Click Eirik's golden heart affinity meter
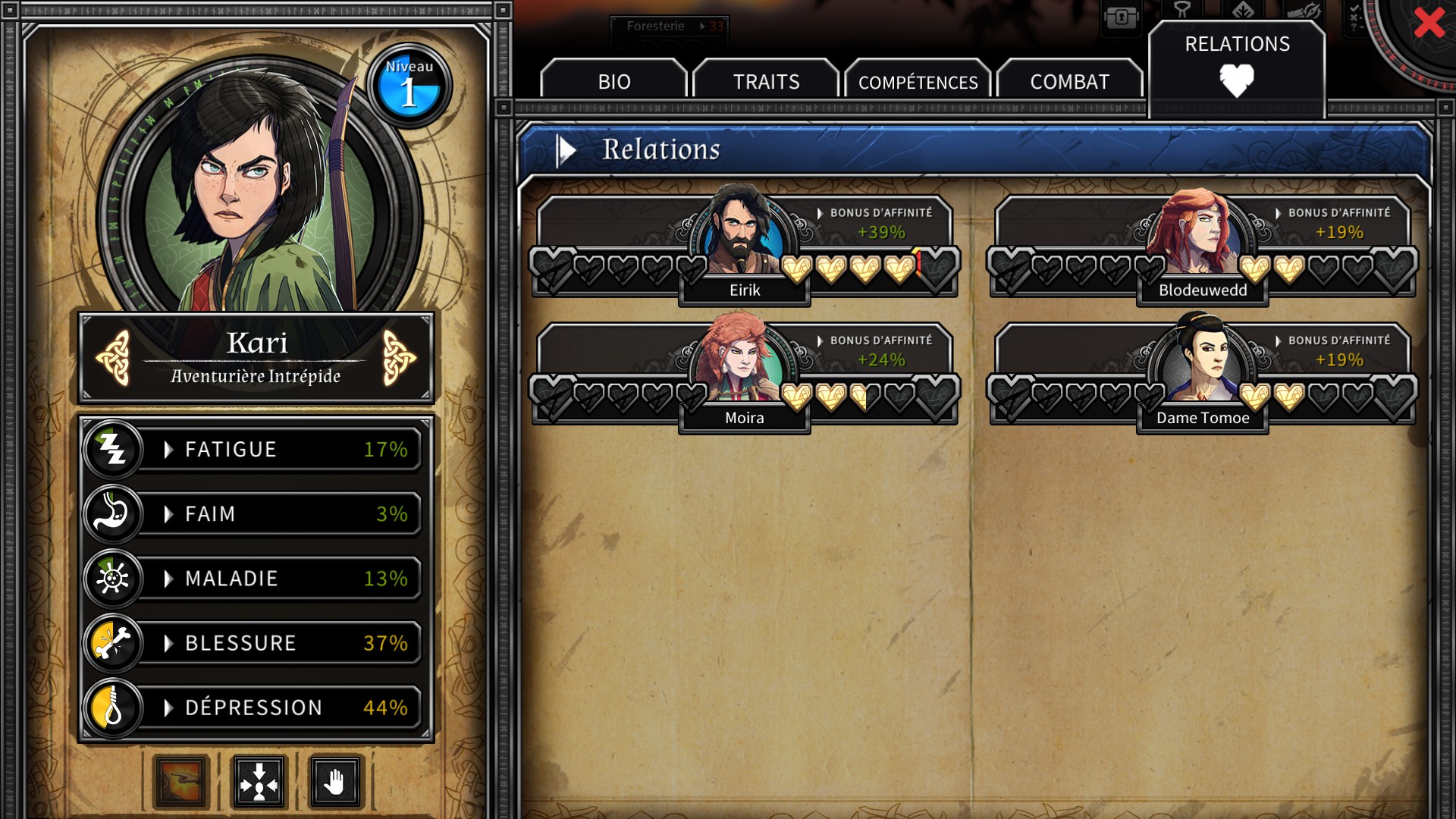Viewport: 1456px width, 819px height. click(849, 268)
